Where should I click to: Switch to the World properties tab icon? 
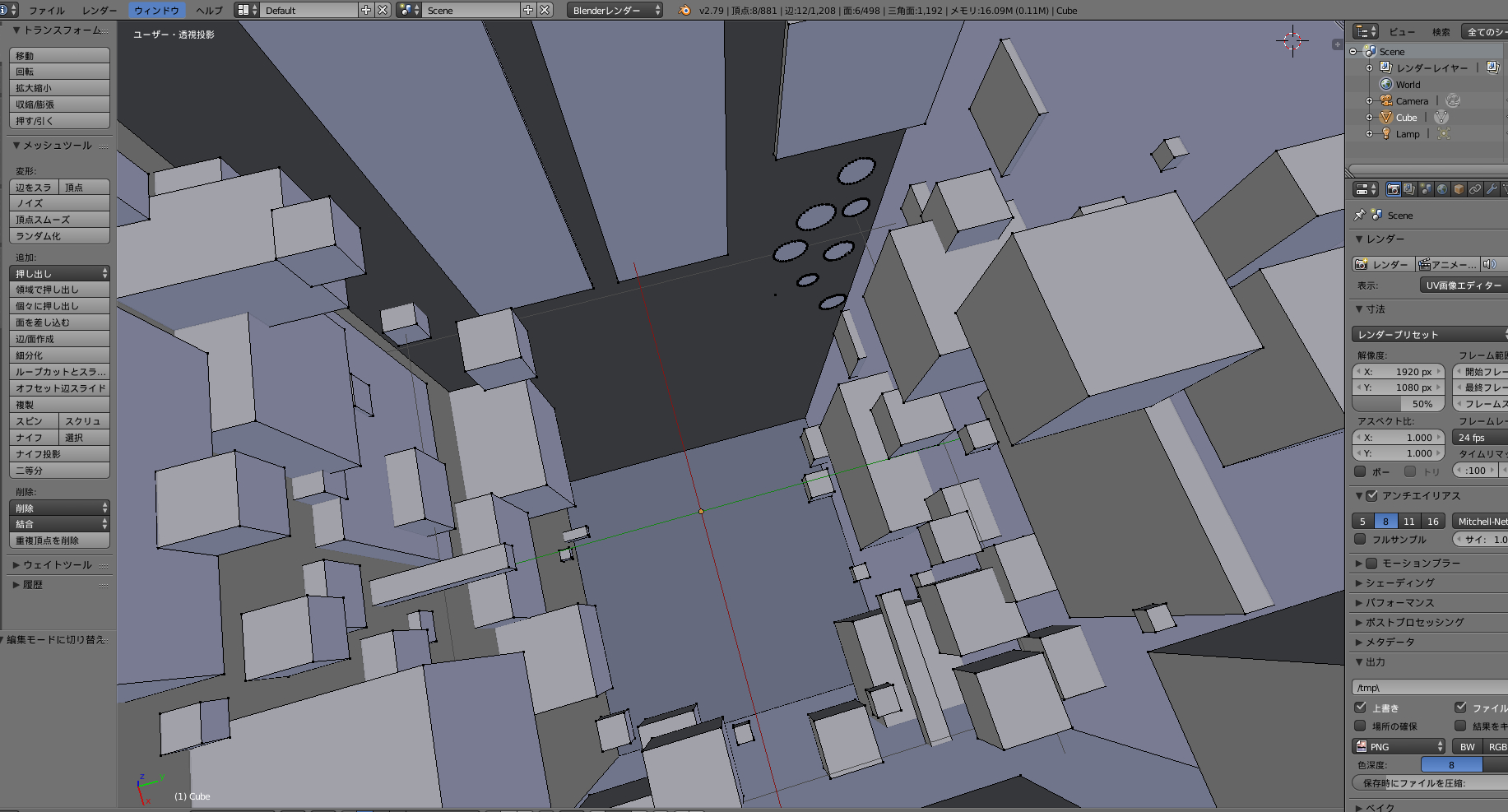[x=1442, y=189]
